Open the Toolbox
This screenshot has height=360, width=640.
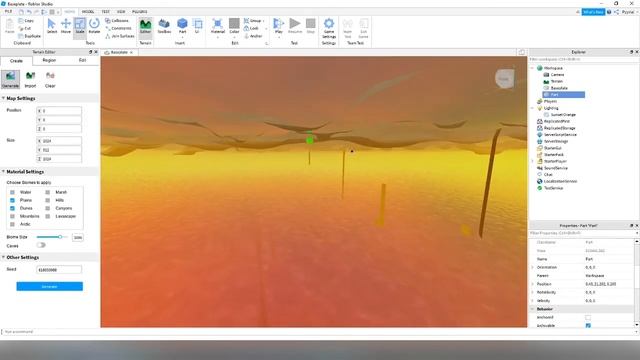[164, 26]
